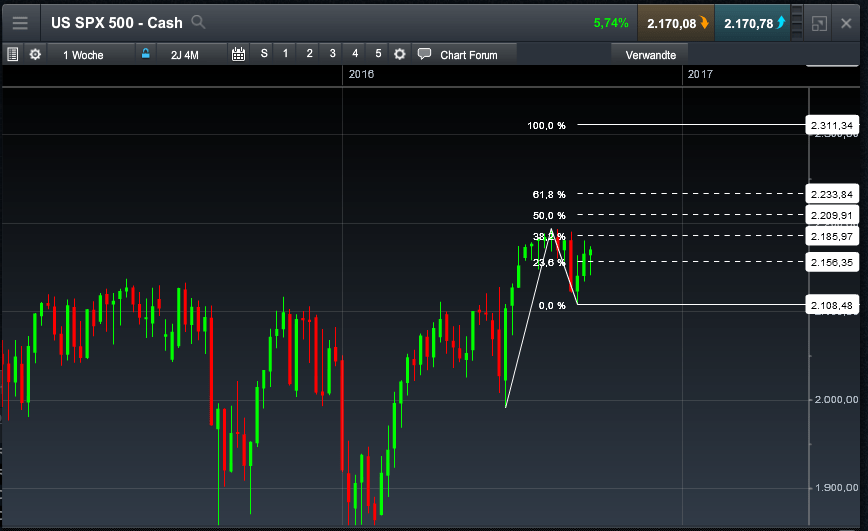
Task: Select chart preset 2
Action: [x=309, y=54]
